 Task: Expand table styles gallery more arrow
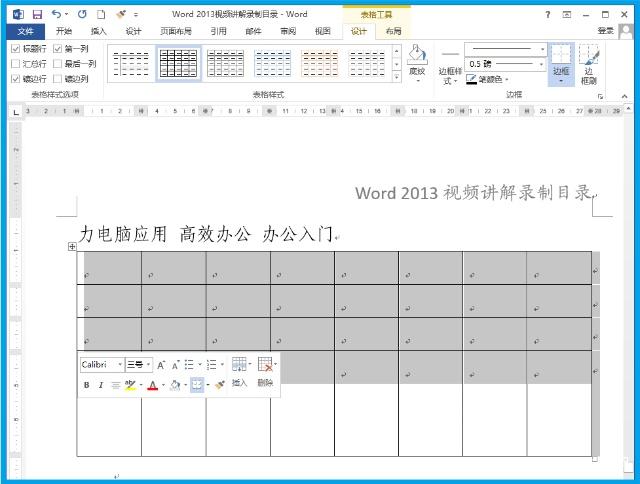coord(397,77)
